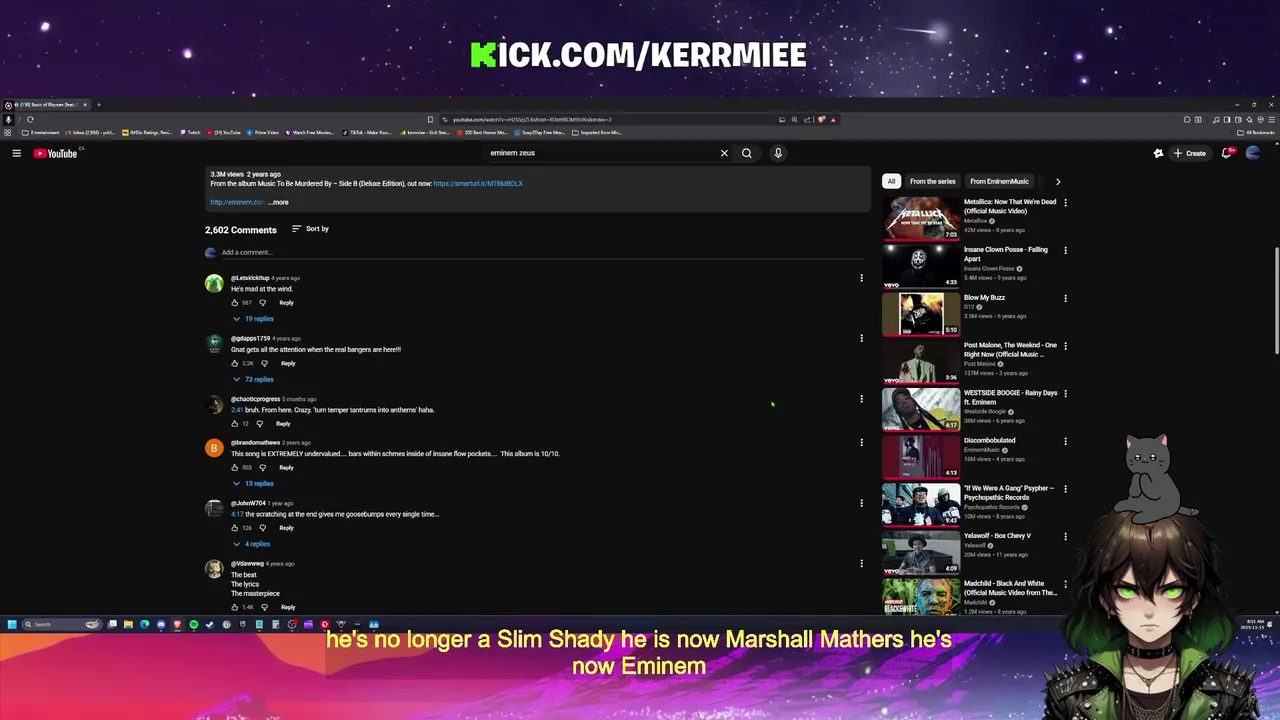Open @gdapps1759 channel name
Viewport: 1280px width, 720px height.
[250, 339]
